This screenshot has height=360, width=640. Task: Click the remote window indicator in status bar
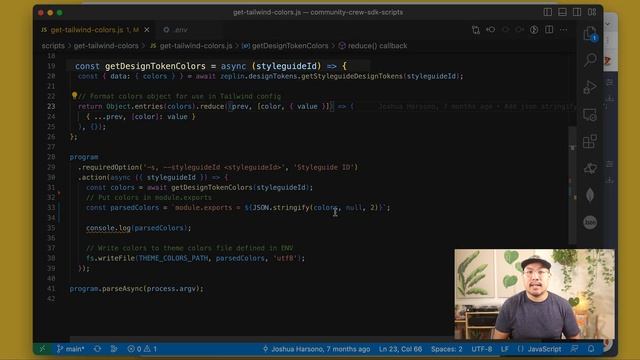[x=42, y=349]
